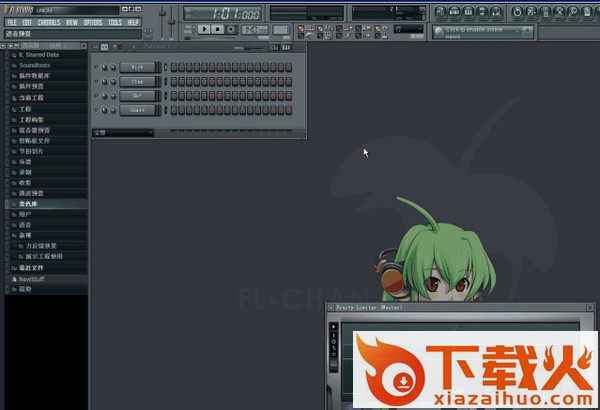
Task: Click the stop button in transport
Action: (218, 29)
